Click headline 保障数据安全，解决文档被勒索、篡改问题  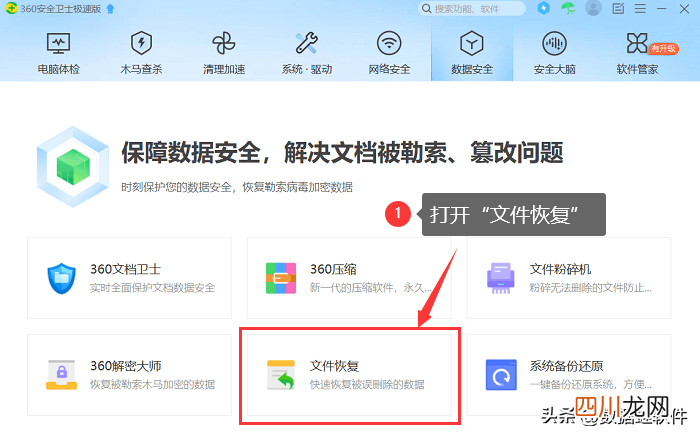coord(342,152)
